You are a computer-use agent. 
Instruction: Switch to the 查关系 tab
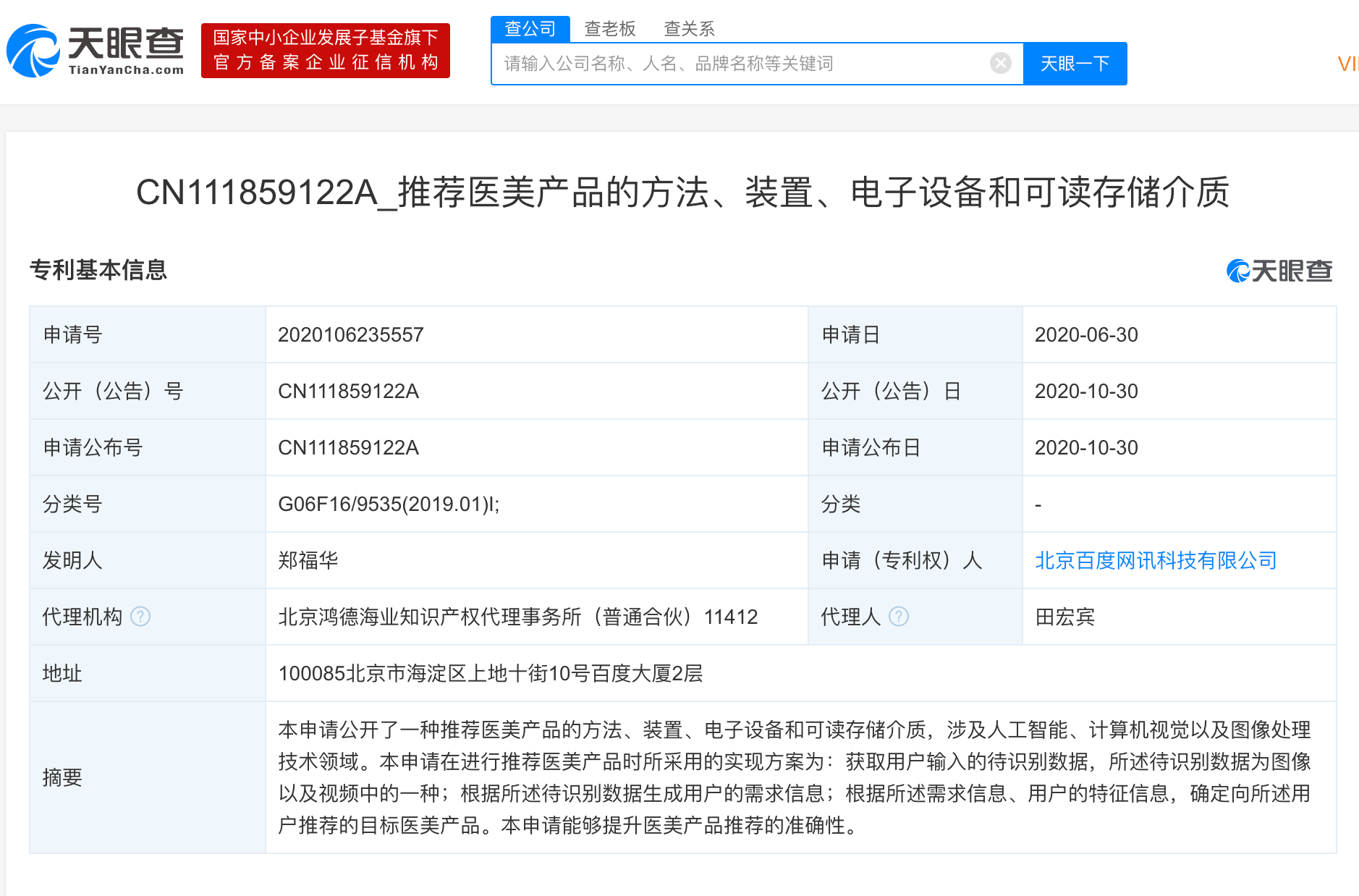click(x=688, y=28)
